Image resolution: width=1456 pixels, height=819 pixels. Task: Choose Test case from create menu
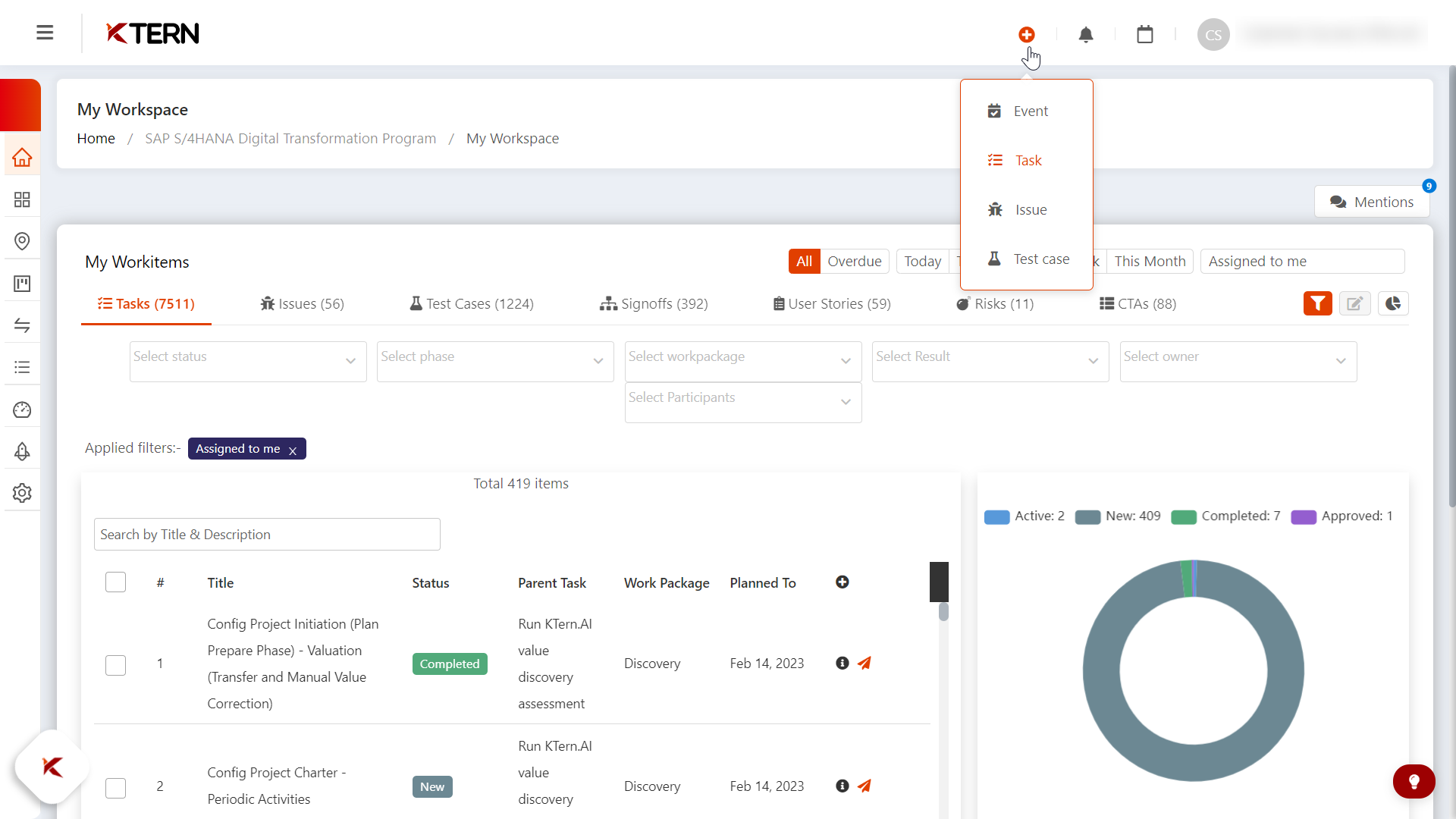1026,259
